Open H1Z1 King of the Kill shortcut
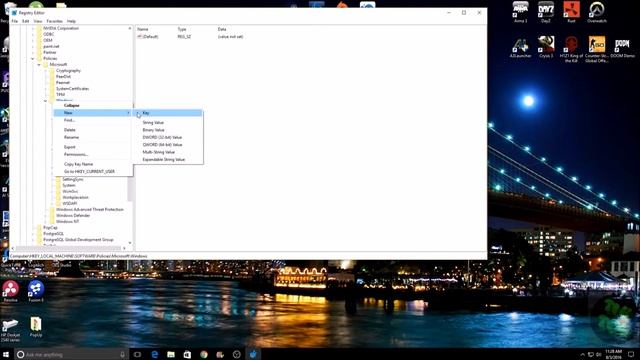 (571, 50)
